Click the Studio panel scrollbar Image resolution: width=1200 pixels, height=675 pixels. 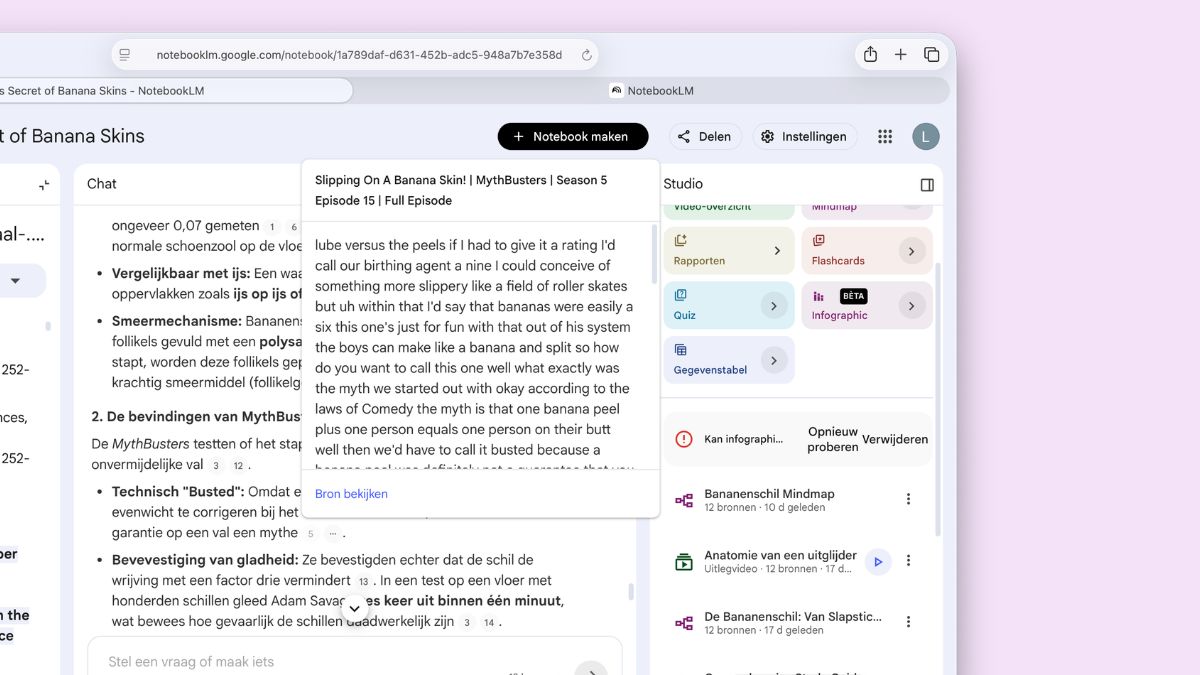point(938,400)
